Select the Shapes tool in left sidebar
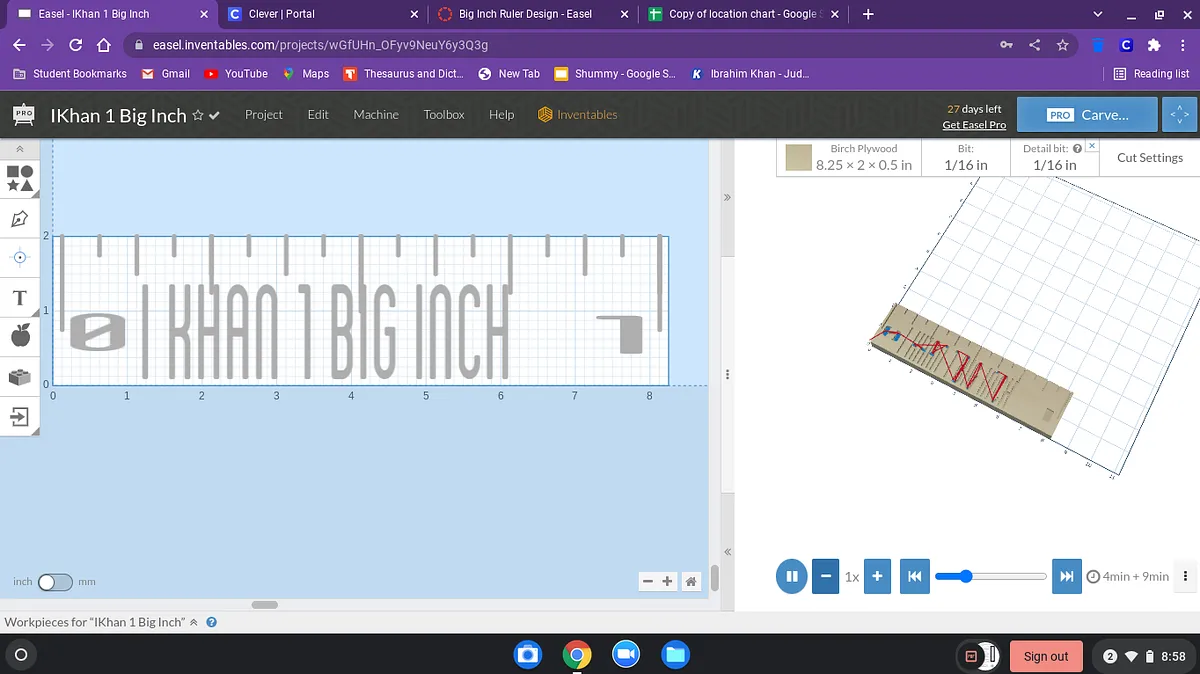The height and width of the screenshot is (674, 1200). coord(20,178)
